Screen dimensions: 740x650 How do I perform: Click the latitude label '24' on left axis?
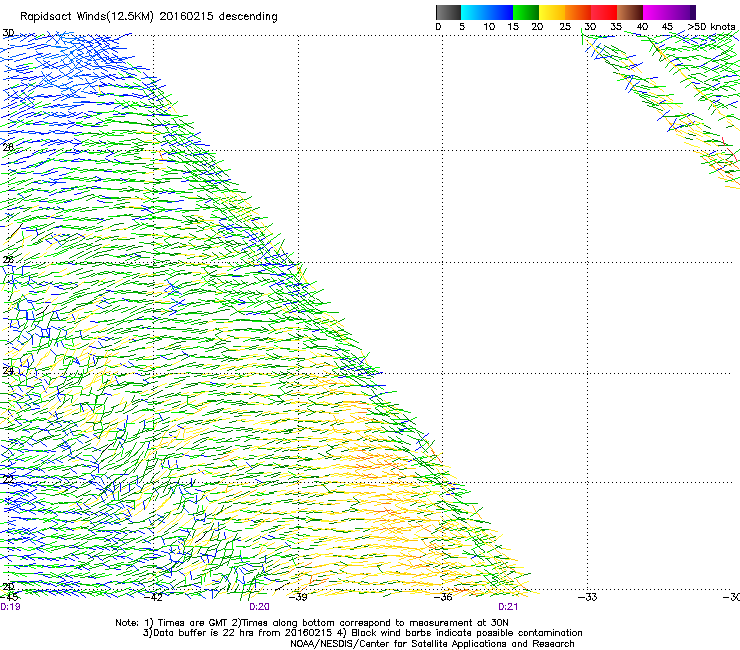pos(8,371)
